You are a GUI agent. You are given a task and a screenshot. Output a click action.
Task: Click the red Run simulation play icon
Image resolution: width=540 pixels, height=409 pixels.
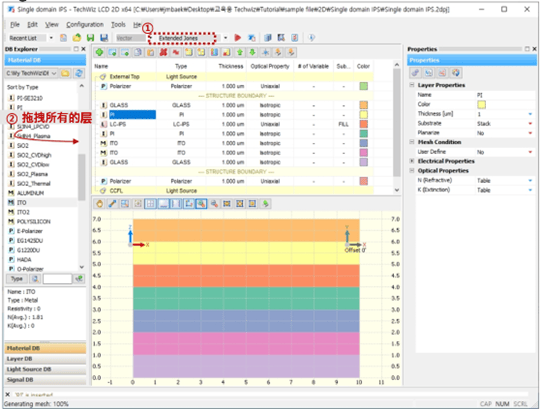237,38
